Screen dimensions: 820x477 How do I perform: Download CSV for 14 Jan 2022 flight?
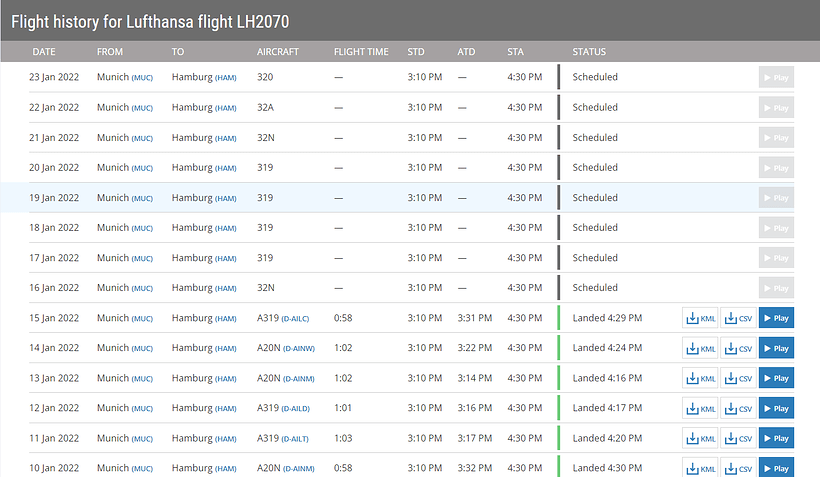[738, 348]
